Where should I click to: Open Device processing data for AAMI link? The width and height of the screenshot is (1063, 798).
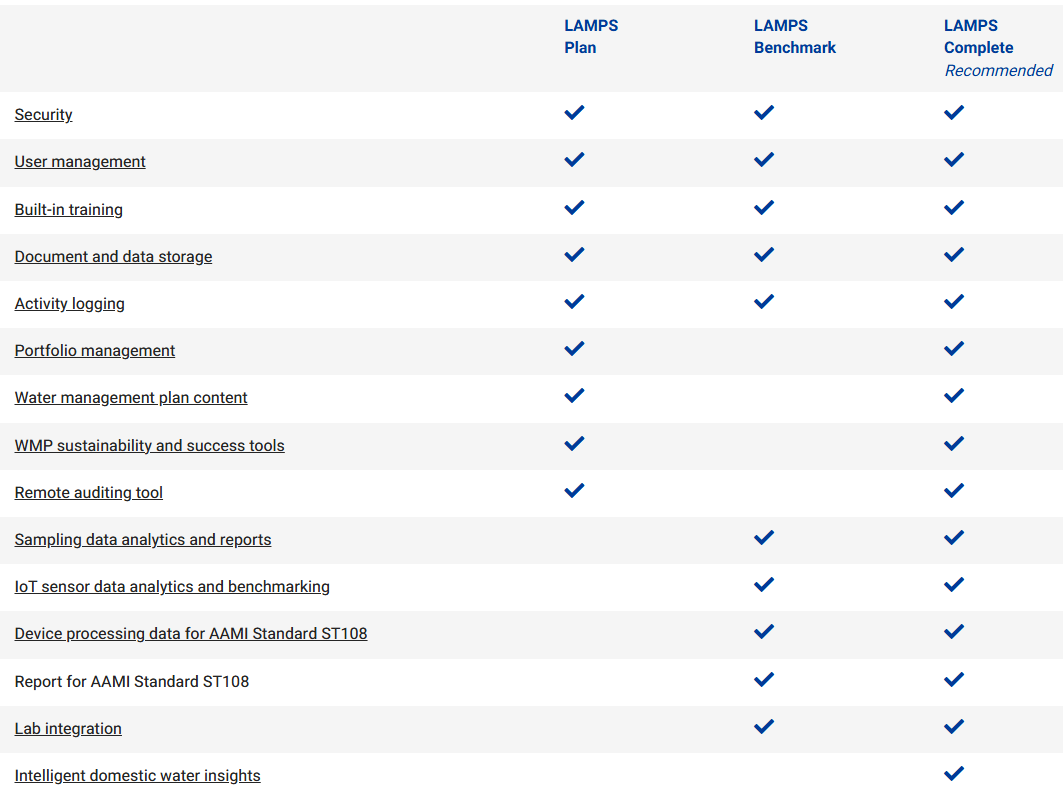(191, 634)
